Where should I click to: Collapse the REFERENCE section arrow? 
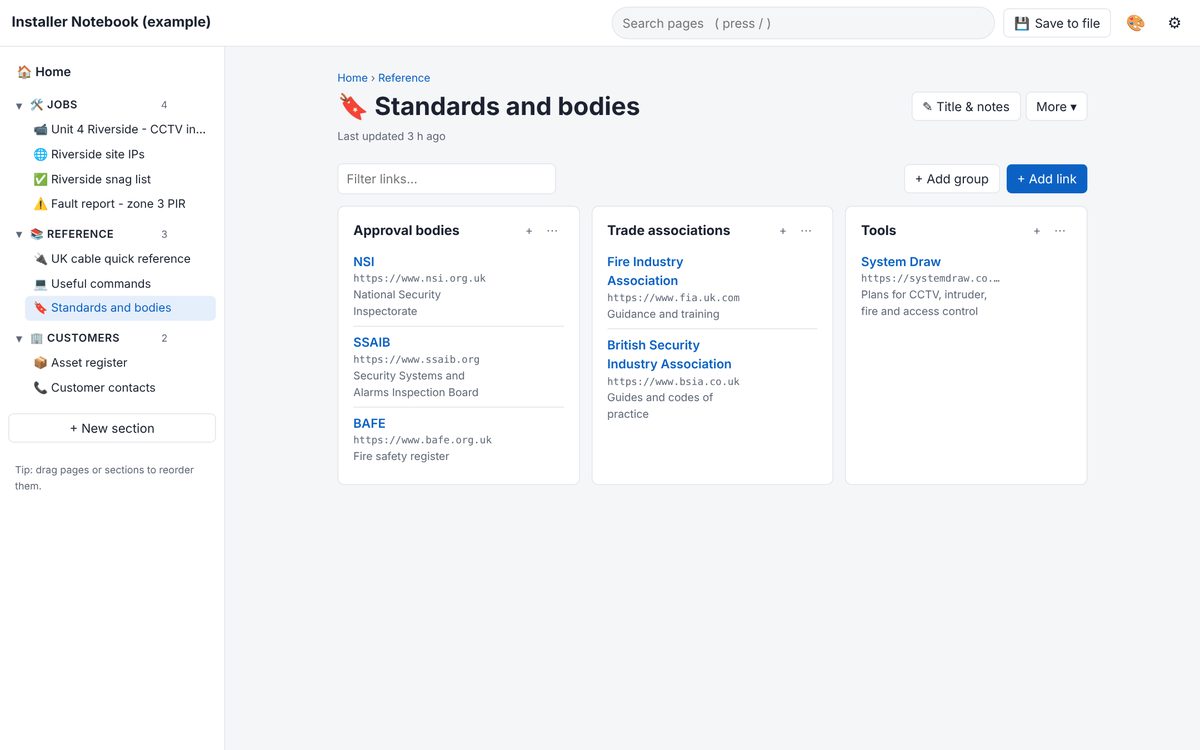19,235
